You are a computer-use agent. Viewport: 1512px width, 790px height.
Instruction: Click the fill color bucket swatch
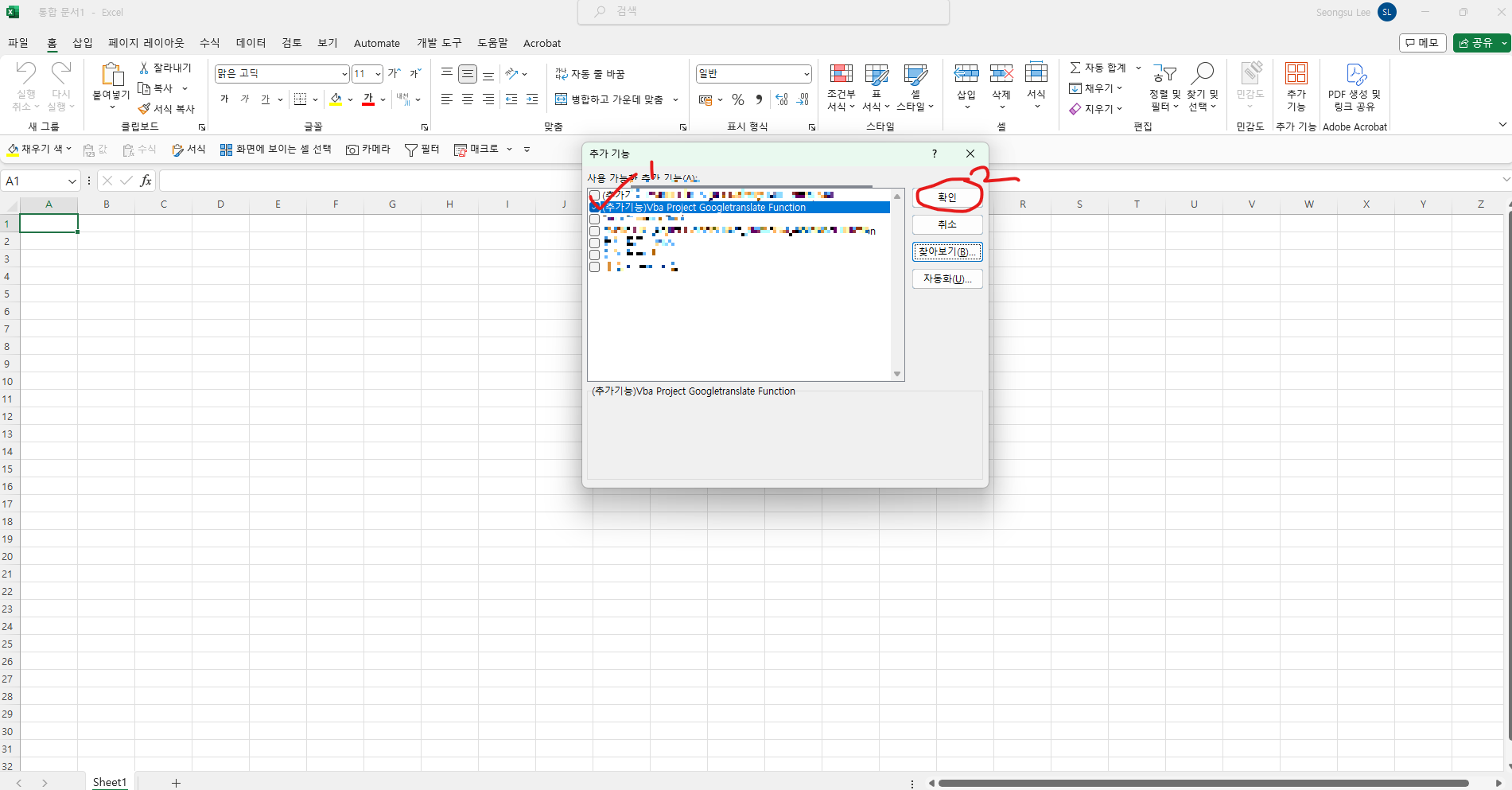[336, 99]
